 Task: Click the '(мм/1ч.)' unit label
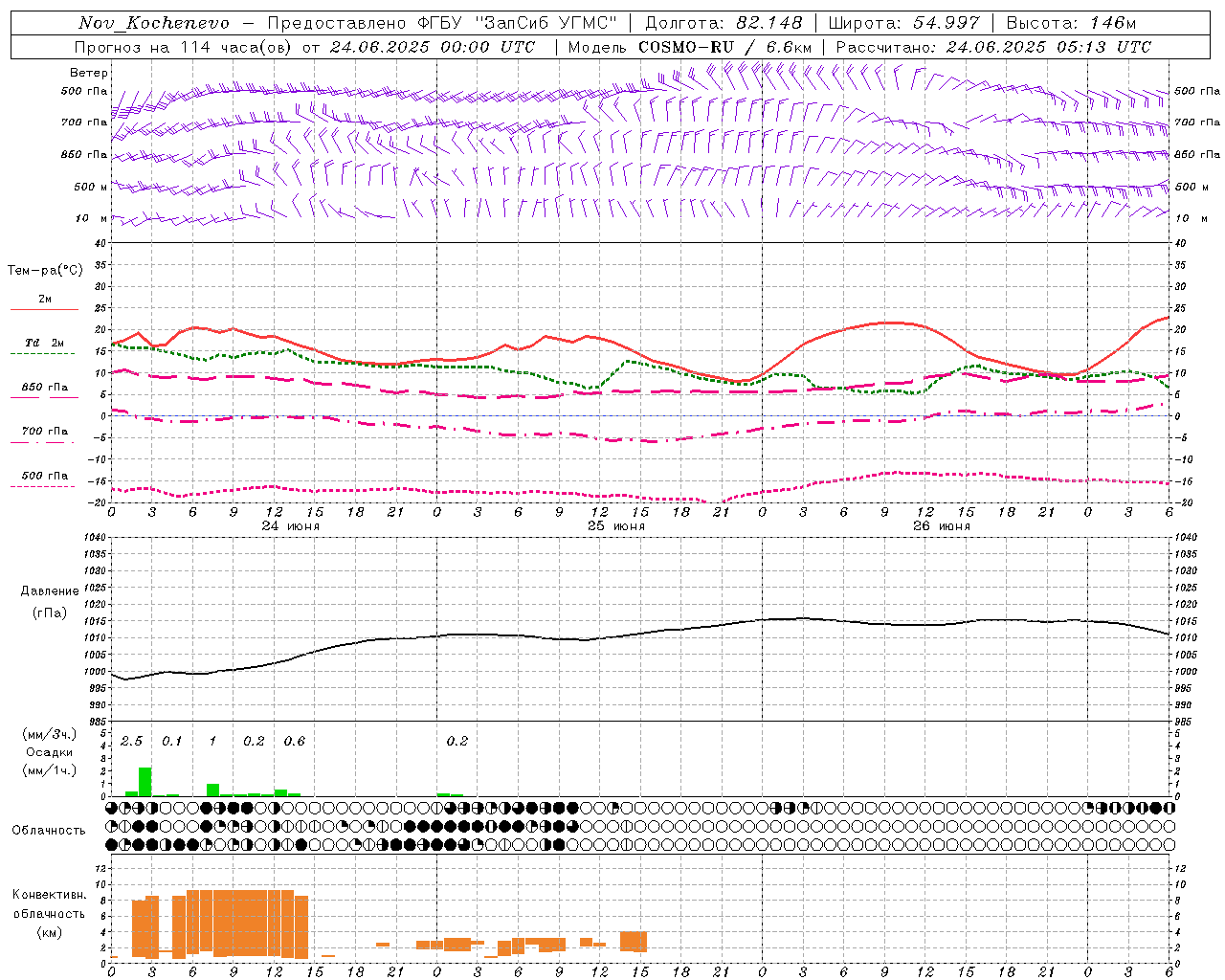tap(49, 770)
